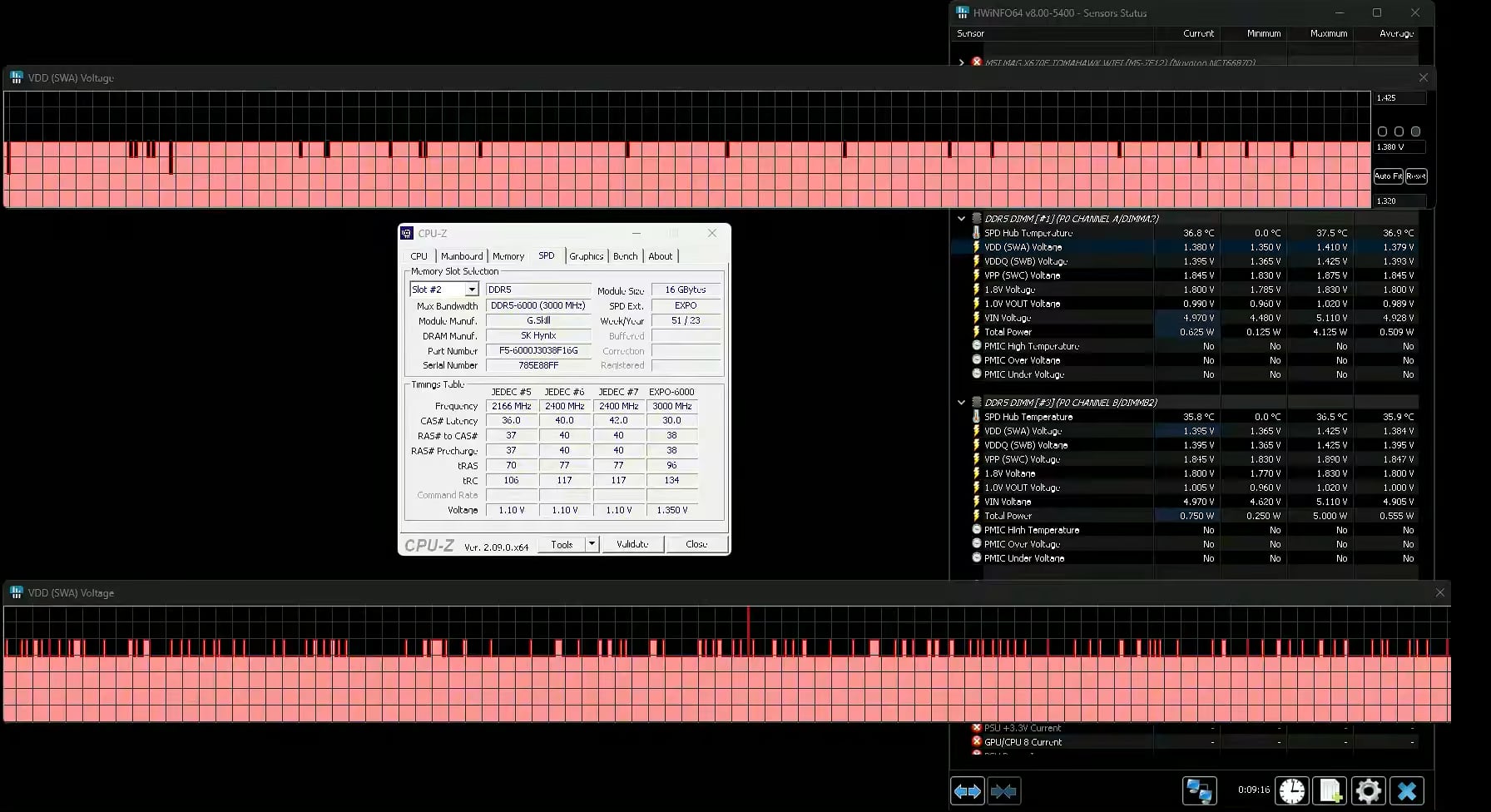The image size is (1491, 812).
Task: Click the expand-columns double arrow icon in HWiNFO
Action: click(967, 790)
